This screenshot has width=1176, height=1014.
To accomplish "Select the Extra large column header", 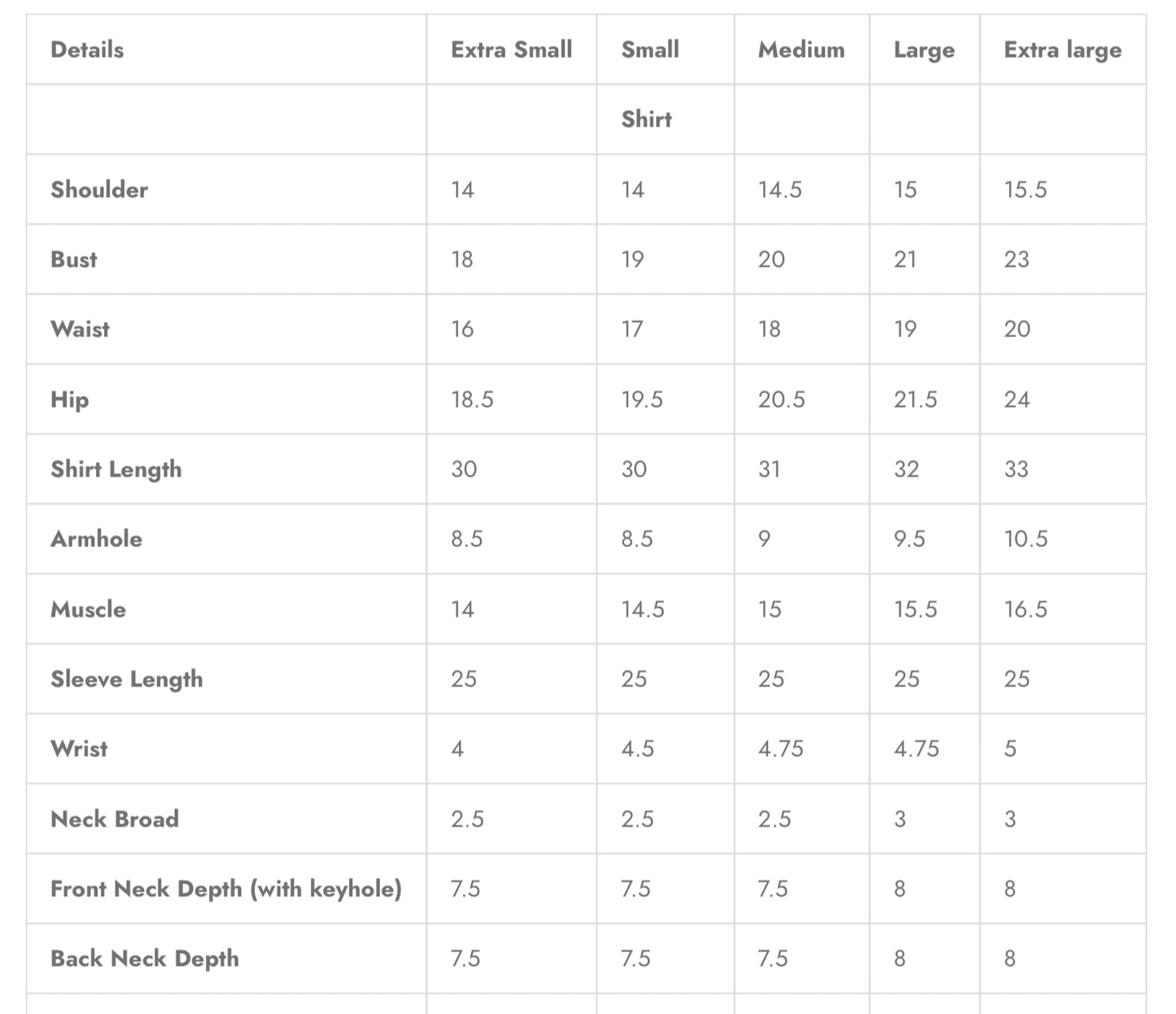I will [1062, 50].
